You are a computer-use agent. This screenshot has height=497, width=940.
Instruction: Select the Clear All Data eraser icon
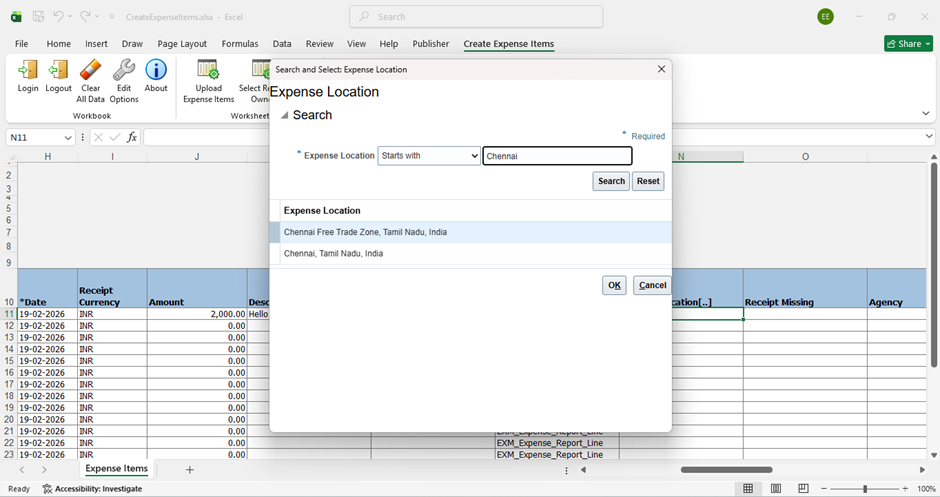tap(91, 70)
